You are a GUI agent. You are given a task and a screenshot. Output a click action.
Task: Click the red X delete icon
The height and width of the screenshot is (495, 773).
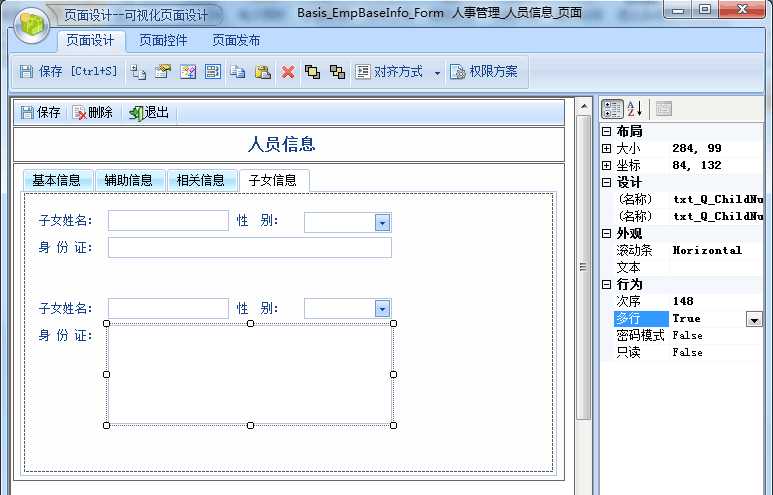[288, 72]
